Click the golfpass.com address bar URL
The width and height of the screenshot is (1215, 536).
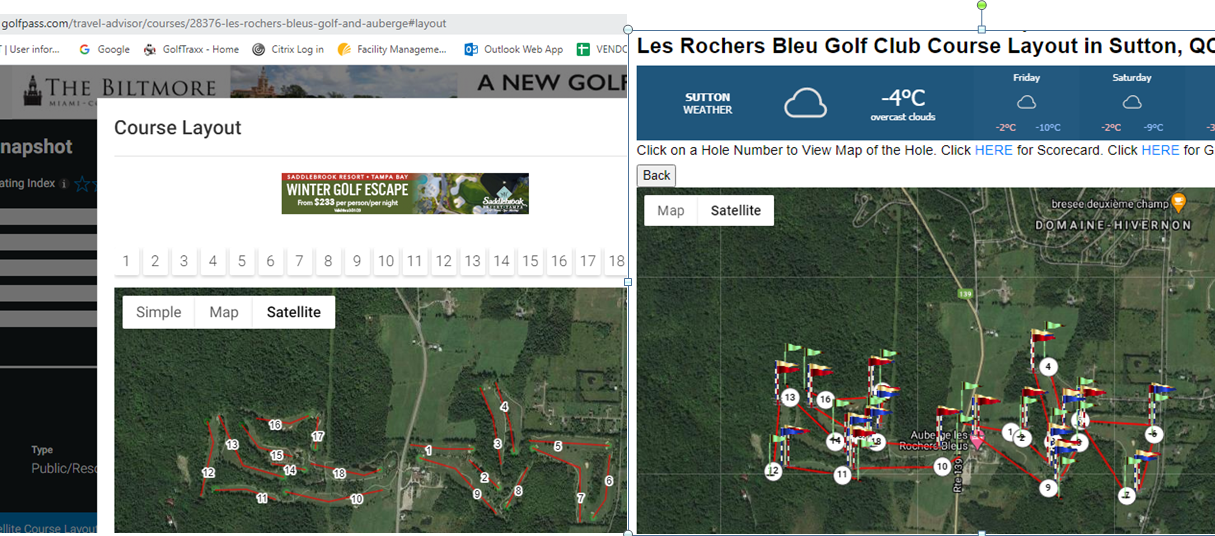(224, 23)
